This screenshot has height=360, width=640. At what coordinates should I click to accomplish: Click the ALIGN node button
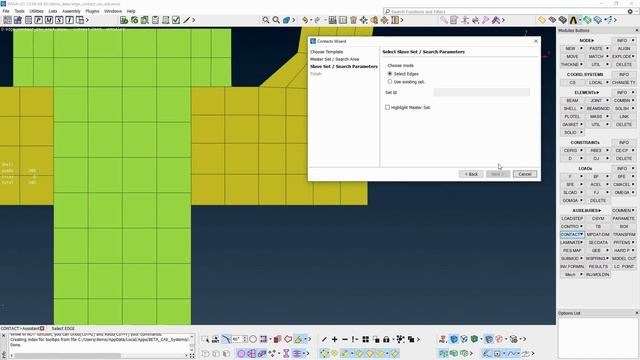(624, 49)
